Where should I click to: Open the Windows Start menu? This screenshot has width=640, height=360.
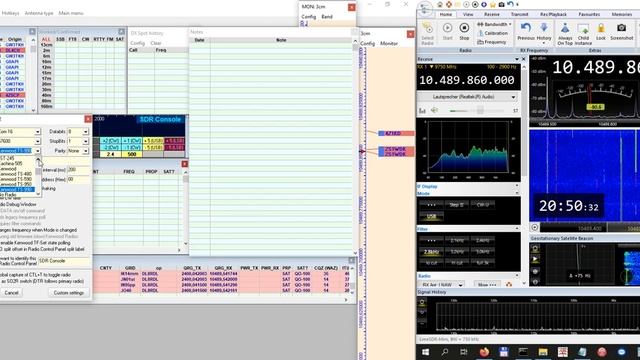tap(425, 352)
